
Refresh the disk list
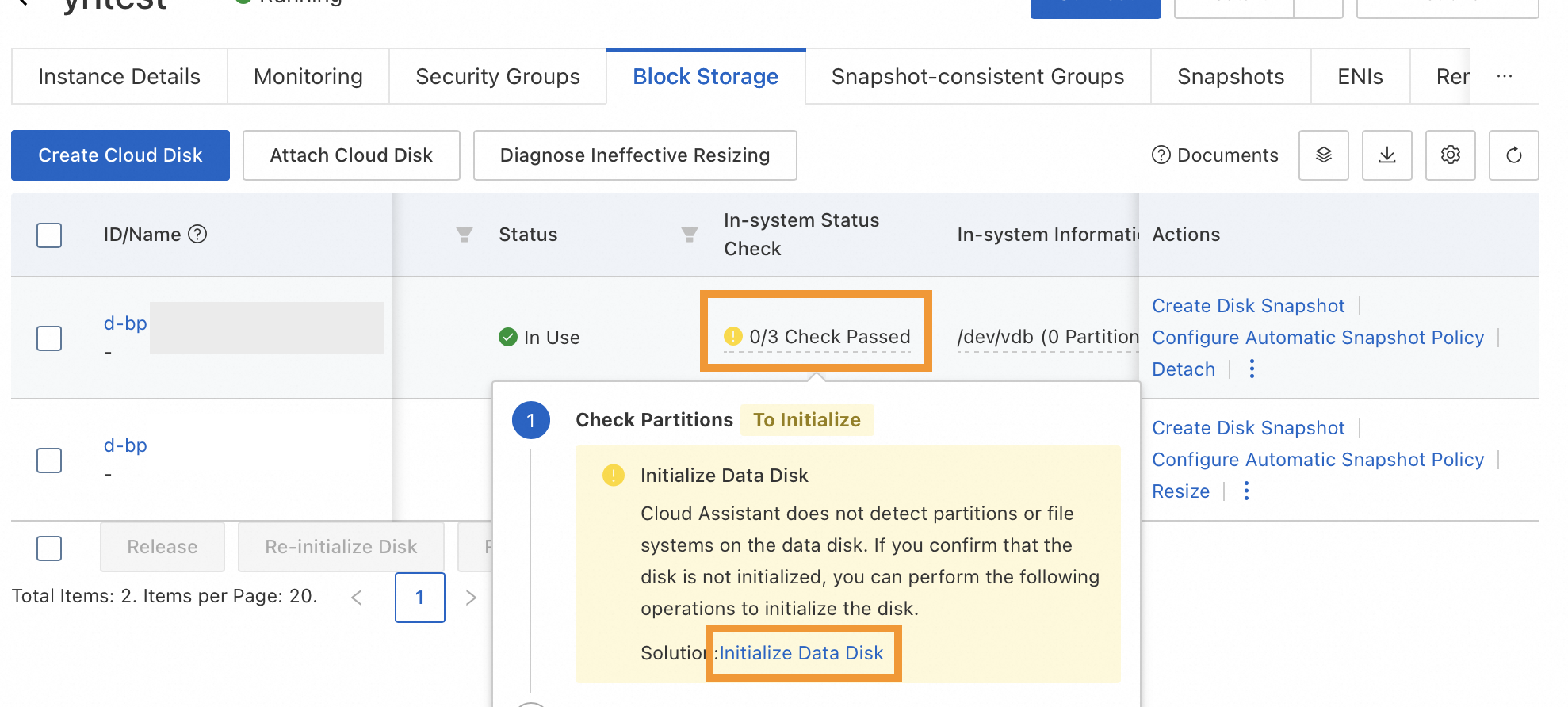(x=1513, y=155)
